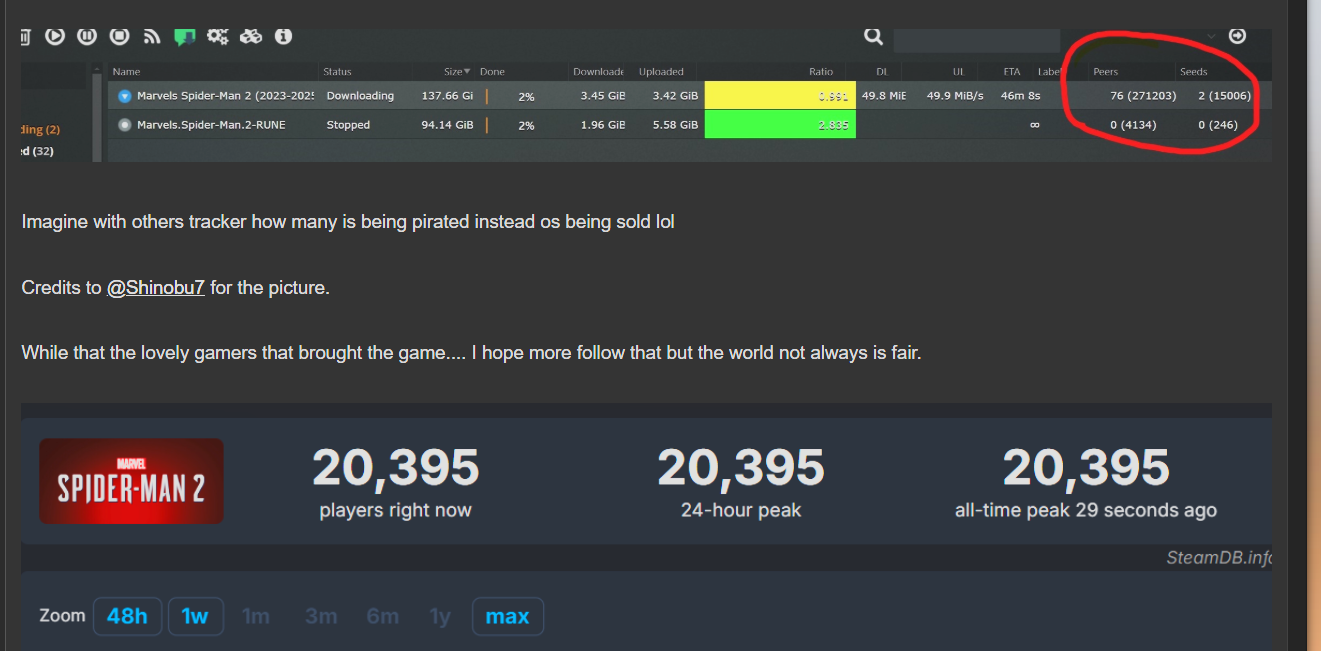
Task: Select the Marvels.Spider-Man.2-RUNE torrent row
Action: point(210,125)
